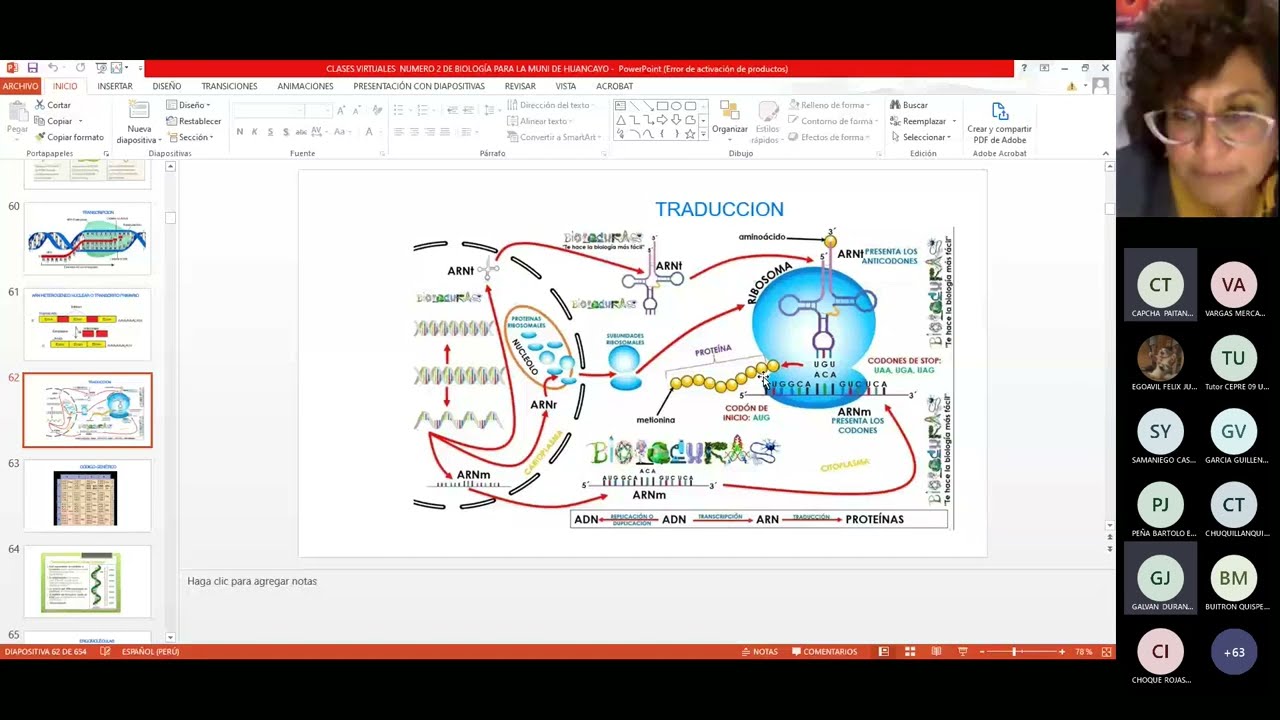This screenshot has height=720, width=1280.
Task: Toggle italic K formatting
Action: tap(254, 132)
